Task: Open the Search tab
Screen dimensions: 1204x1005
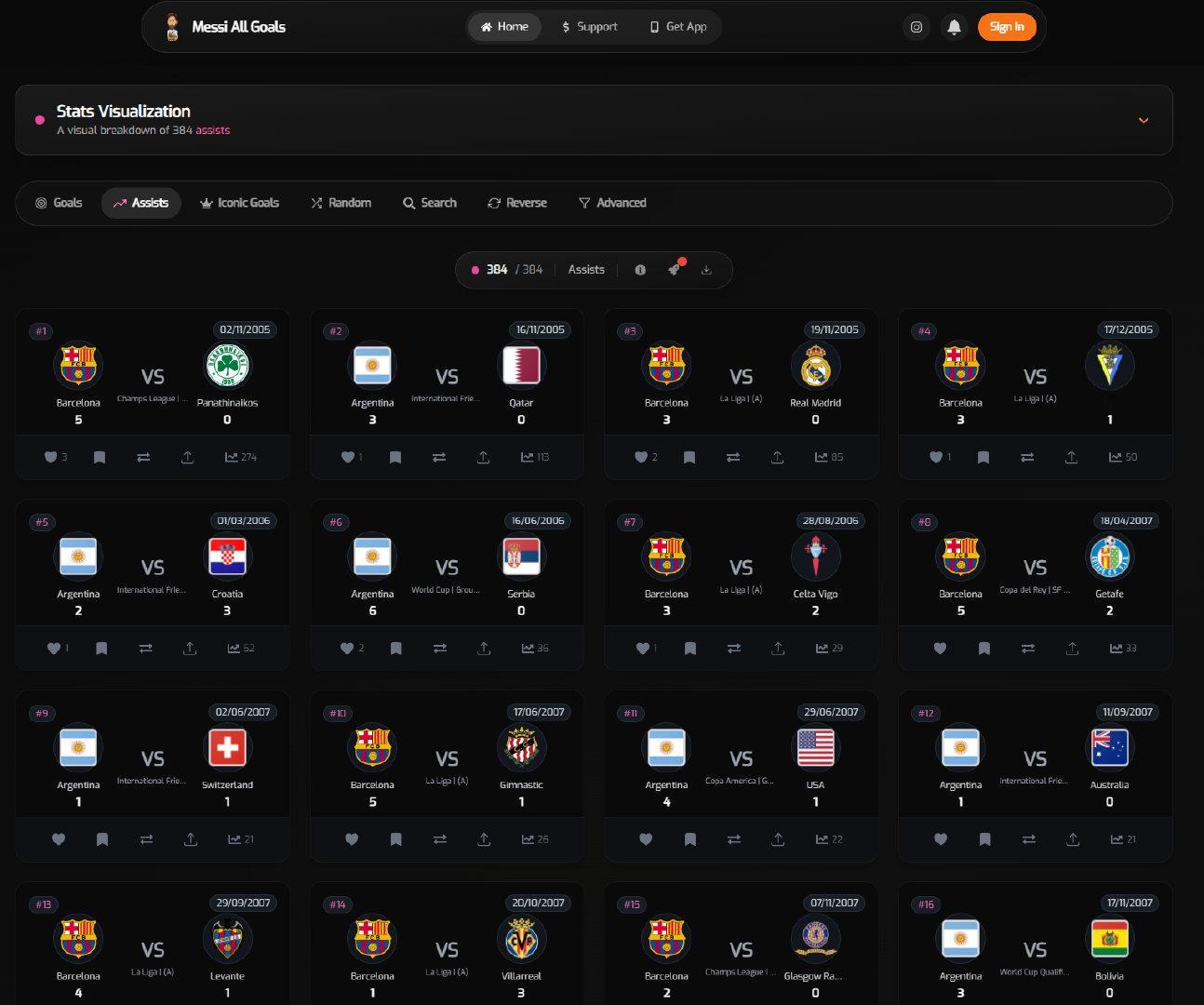Action: tap(429, 203)
